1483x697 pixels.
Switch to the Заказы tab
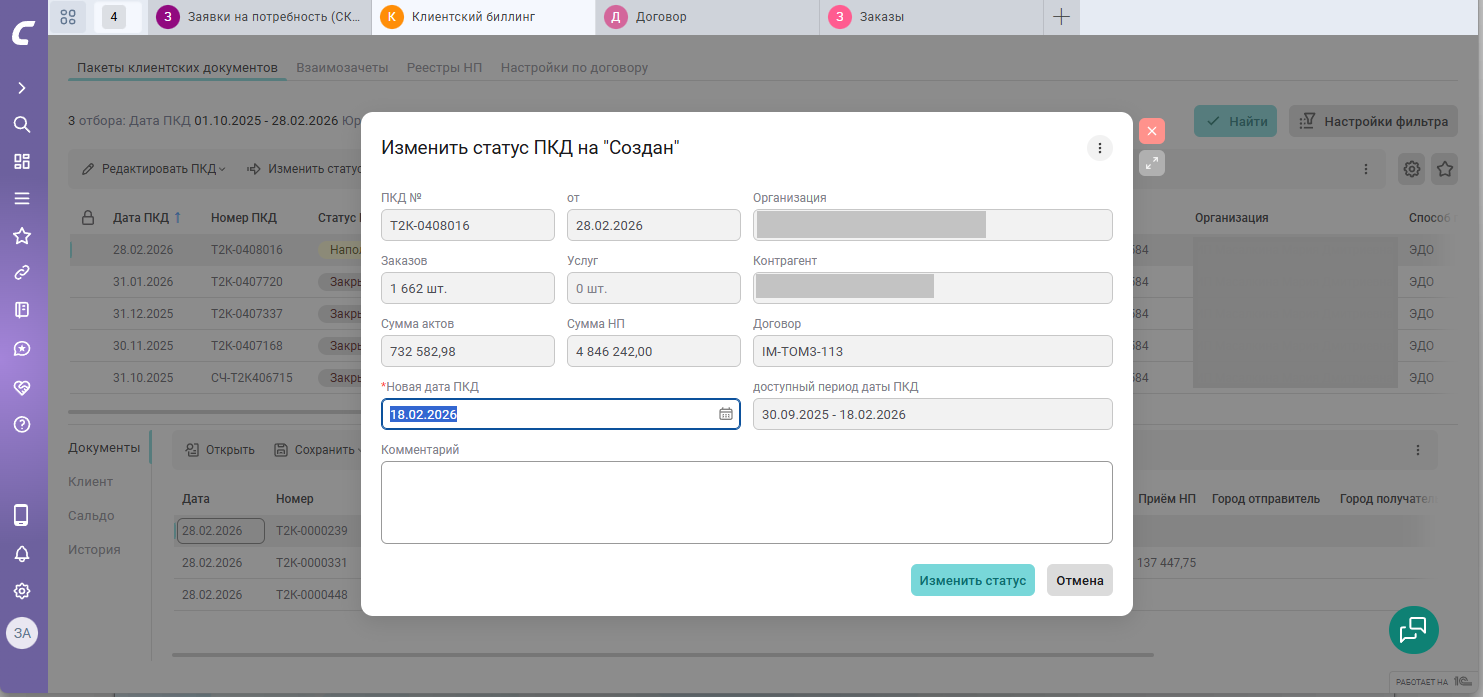(931, 17)
